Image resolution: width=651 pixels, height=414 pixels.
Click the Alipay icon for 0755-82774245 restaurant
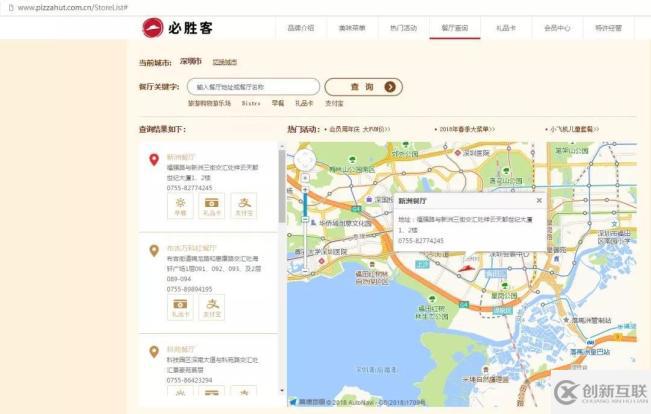[244, 206]
